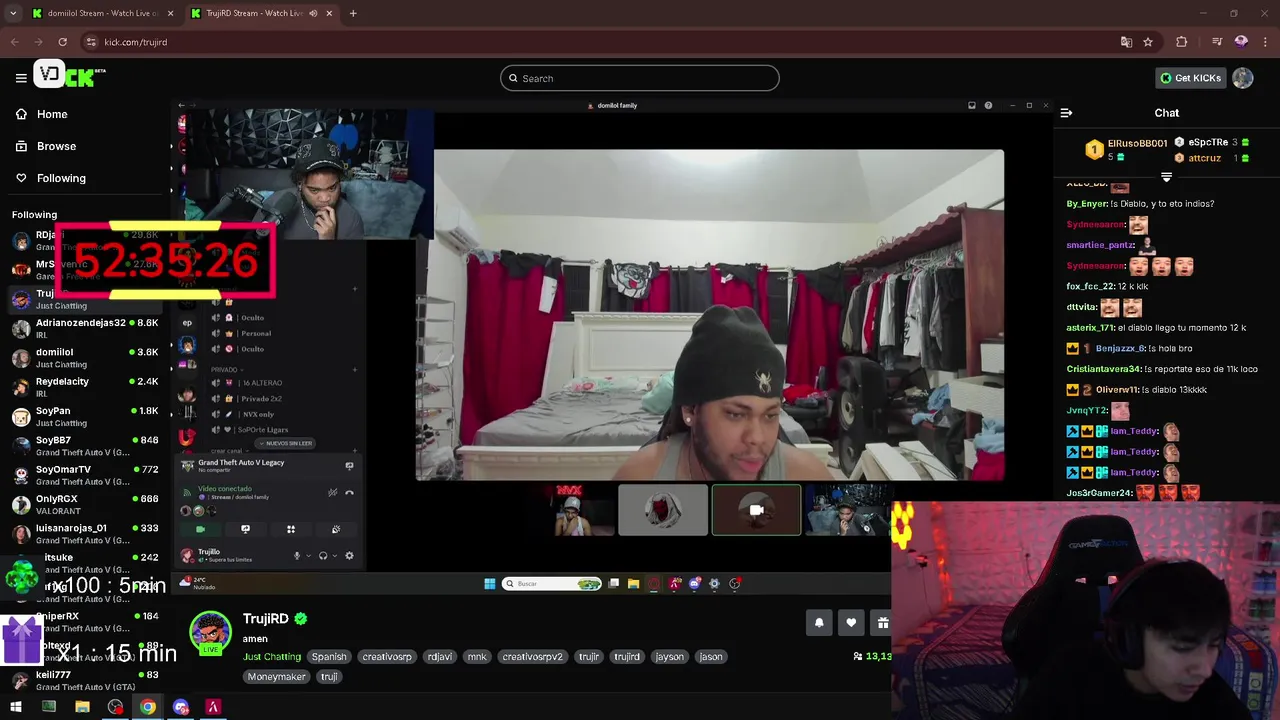Open user settings gear in the streamed Discord
1280x720 pixels.
(349, 556)
